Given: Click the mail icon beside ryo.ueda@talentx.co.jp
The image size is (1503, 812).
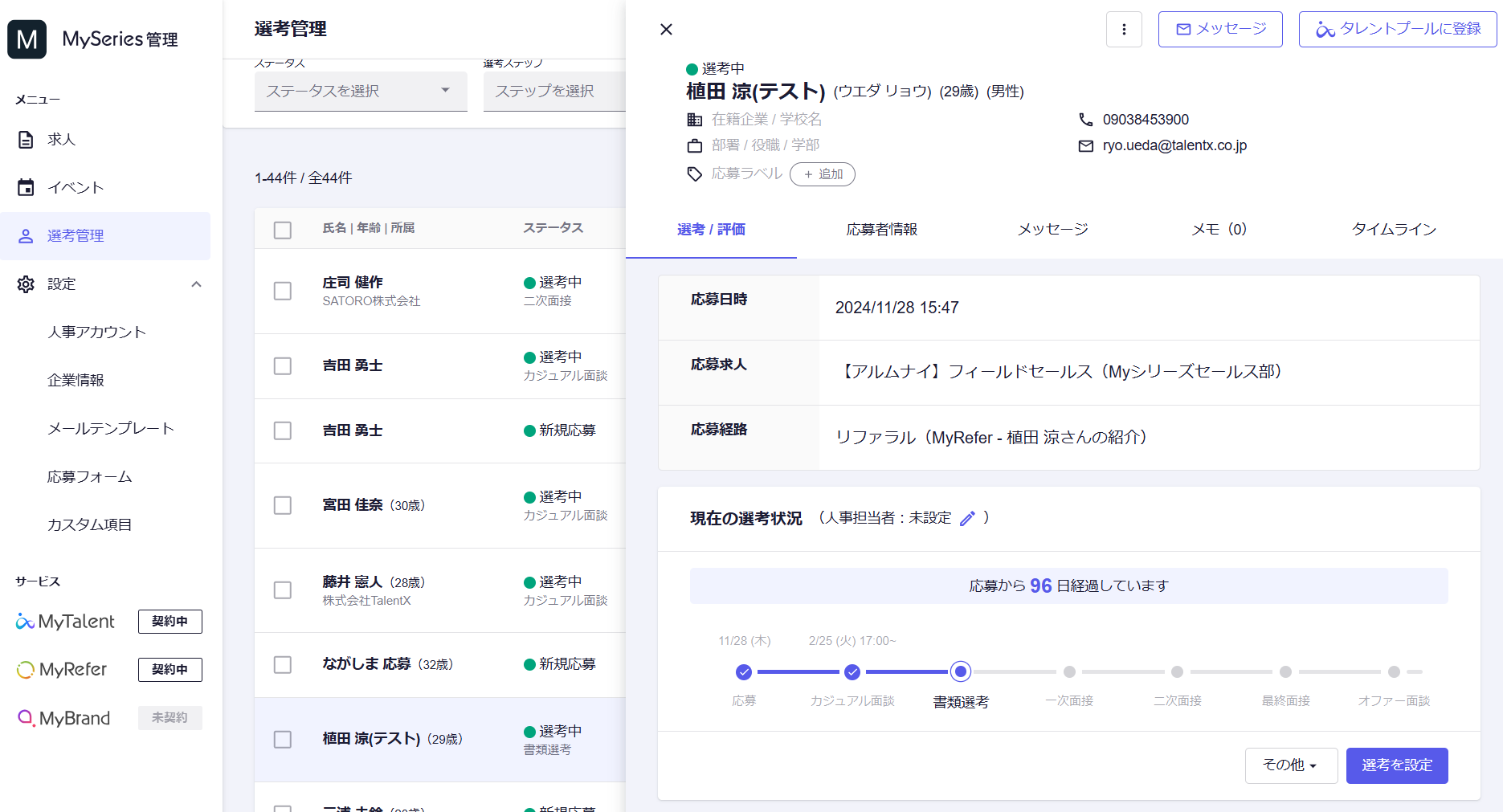Looking at the screenshot, I should pos(1086,146).
